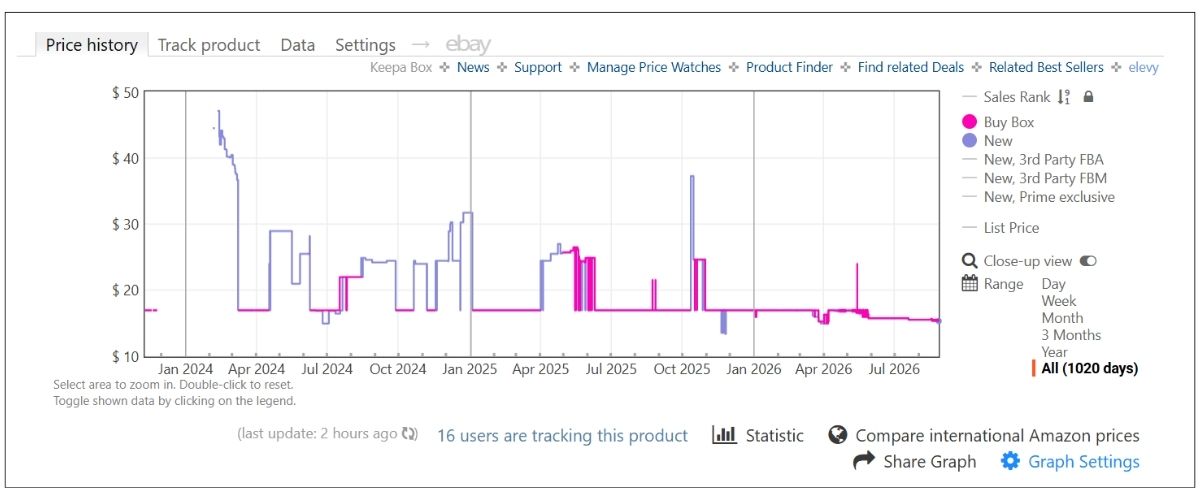Click the Graph Settings gear icon
Viewport: 1200px width, 500px height.
pyautogui.click(x=1010, y=461)
